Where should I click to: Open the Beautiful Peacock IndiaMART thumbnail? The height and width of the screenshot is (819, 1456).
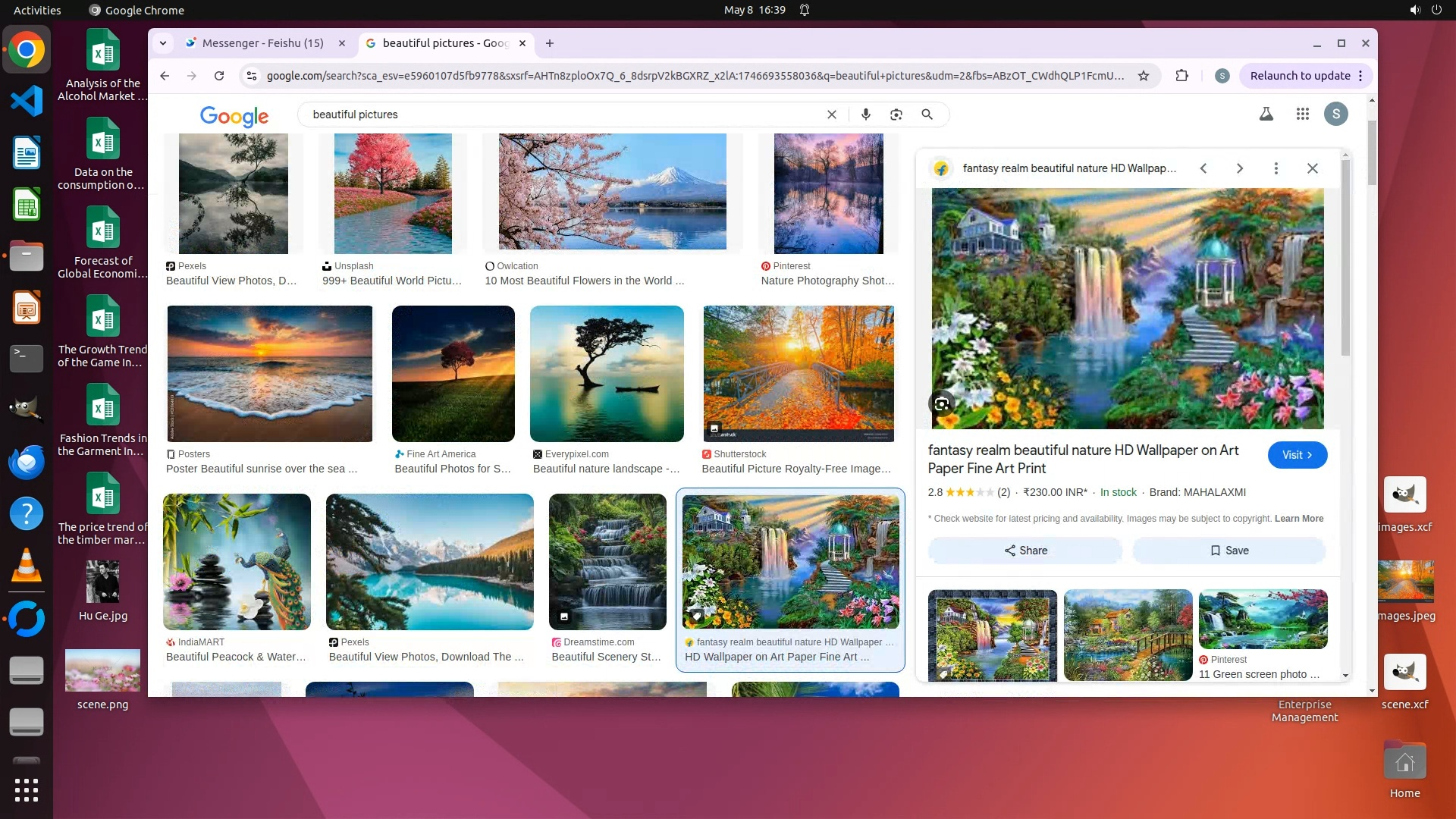tap(237, 562)
